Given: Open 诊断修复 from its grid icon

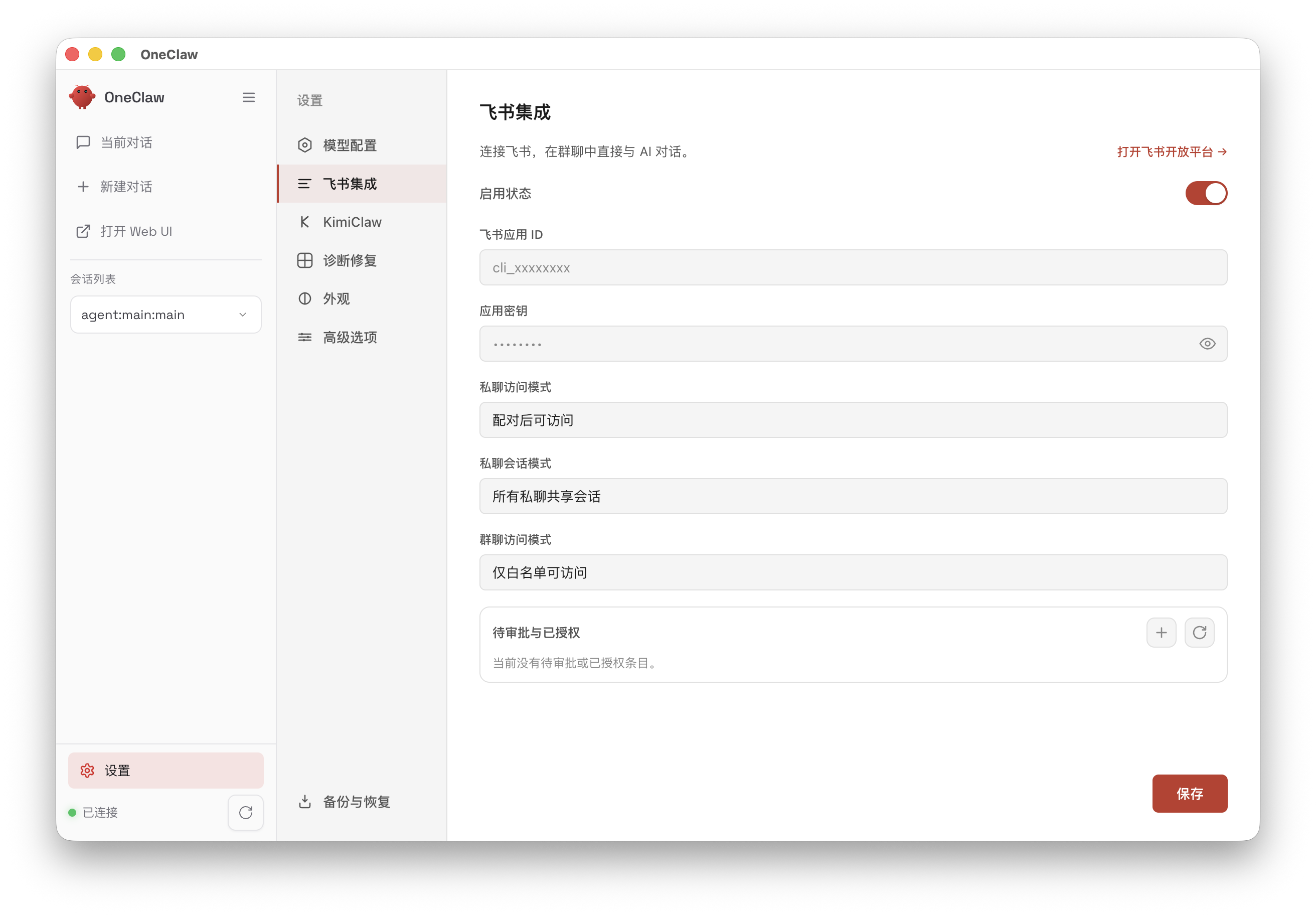Looking at the screenshot, I should [x=305, y=260].
